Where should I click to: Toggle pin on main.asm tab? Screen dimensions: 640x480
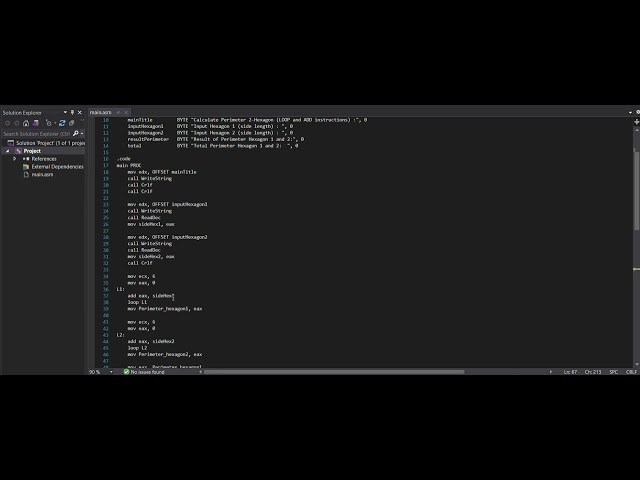pyautogui.click(x=118, y=112)
